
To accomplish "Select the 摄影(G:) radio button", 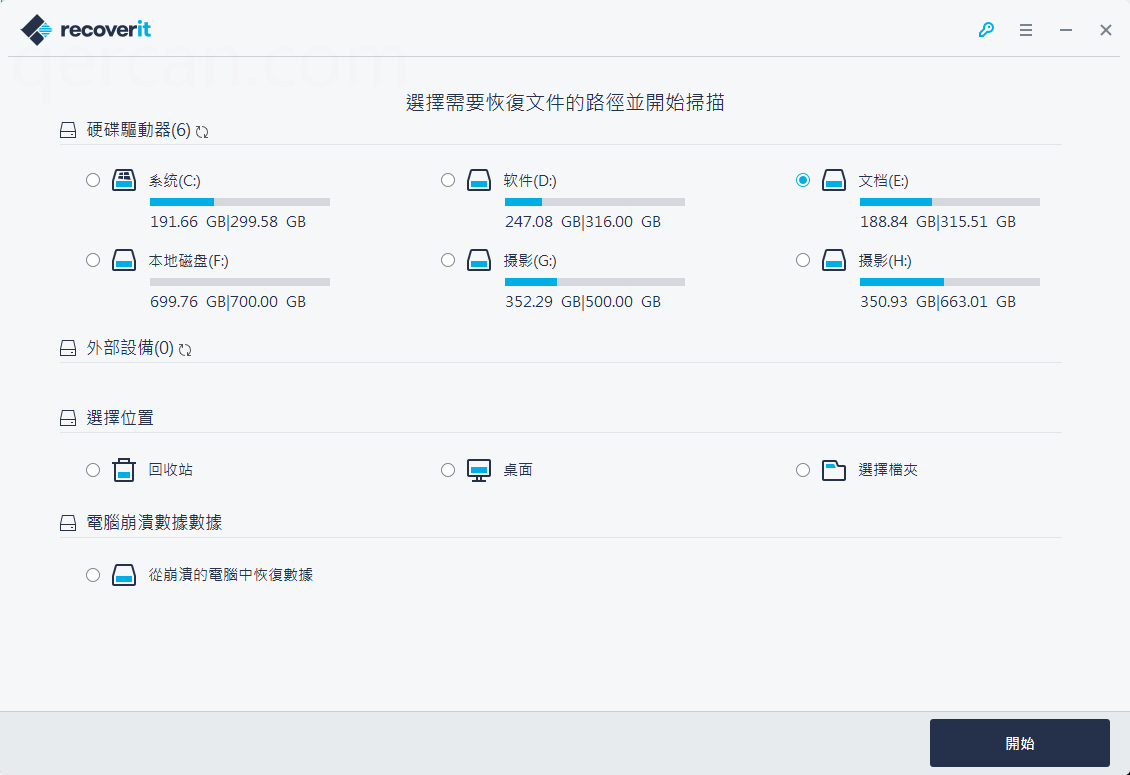I will tap(448, 260).
